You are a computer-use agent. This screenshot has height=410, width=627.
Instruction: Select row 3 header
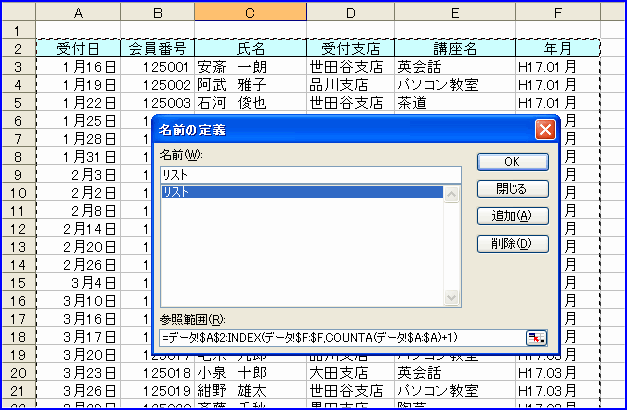[x=18, y=66]
